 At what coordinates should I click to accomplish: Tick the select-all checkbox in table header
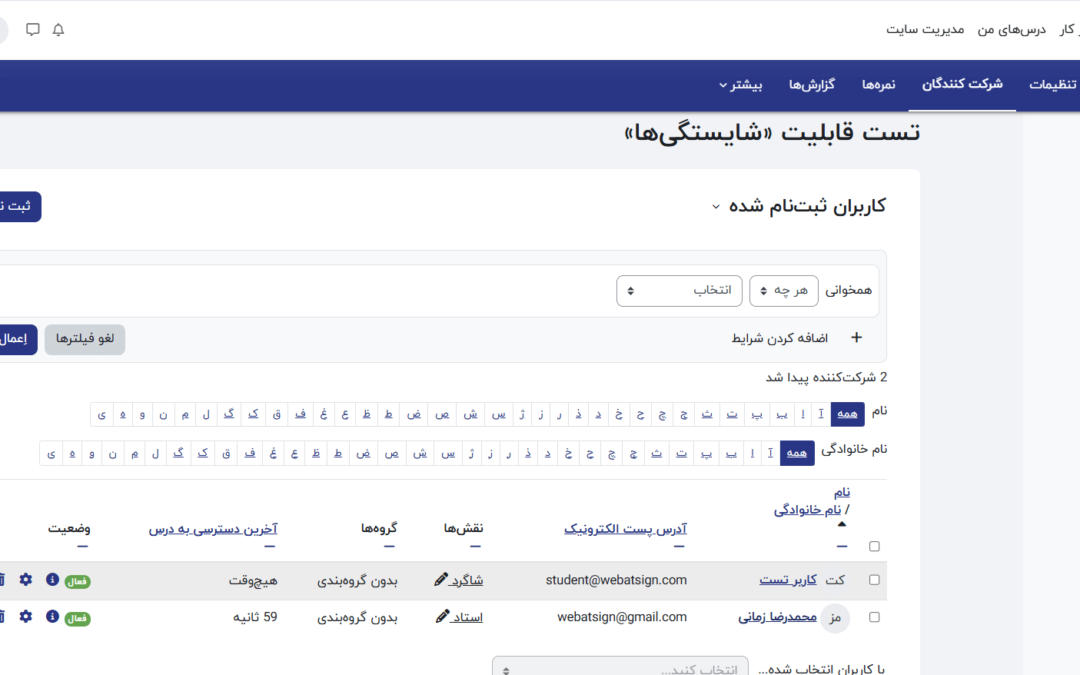pos(875,546)
